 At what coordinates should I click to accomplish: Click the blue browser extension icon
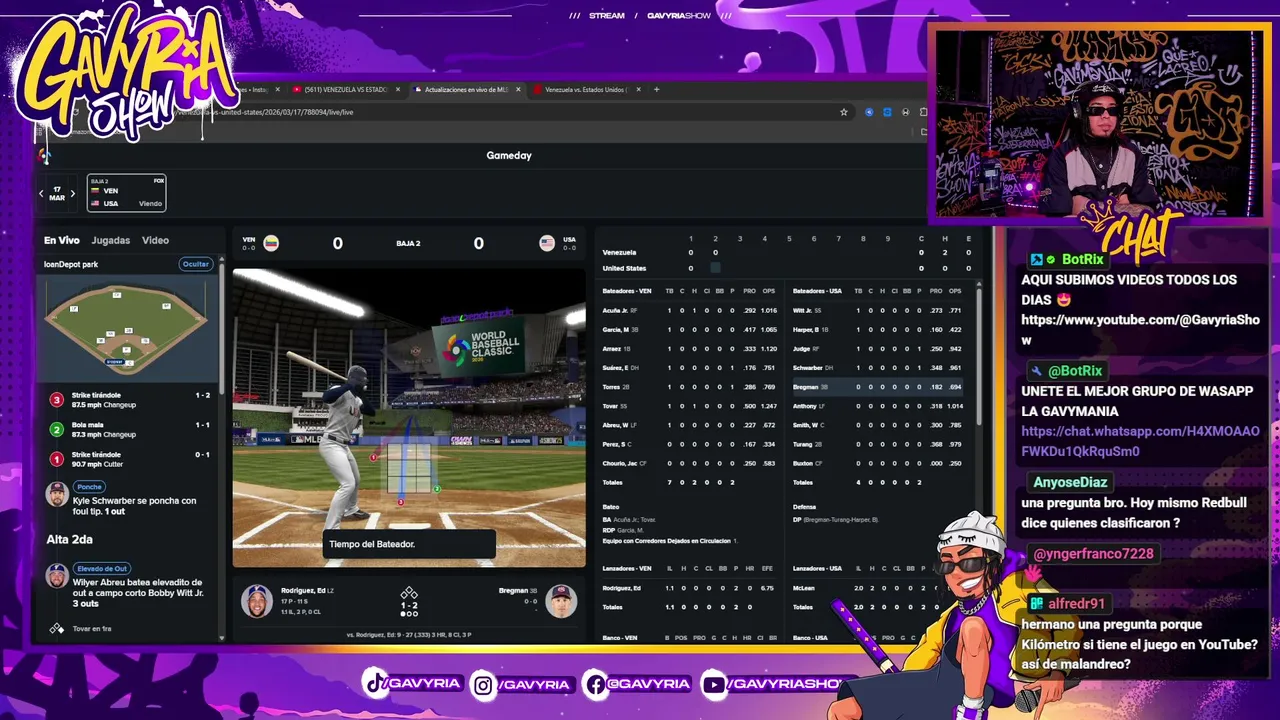(x=887, y=112)
